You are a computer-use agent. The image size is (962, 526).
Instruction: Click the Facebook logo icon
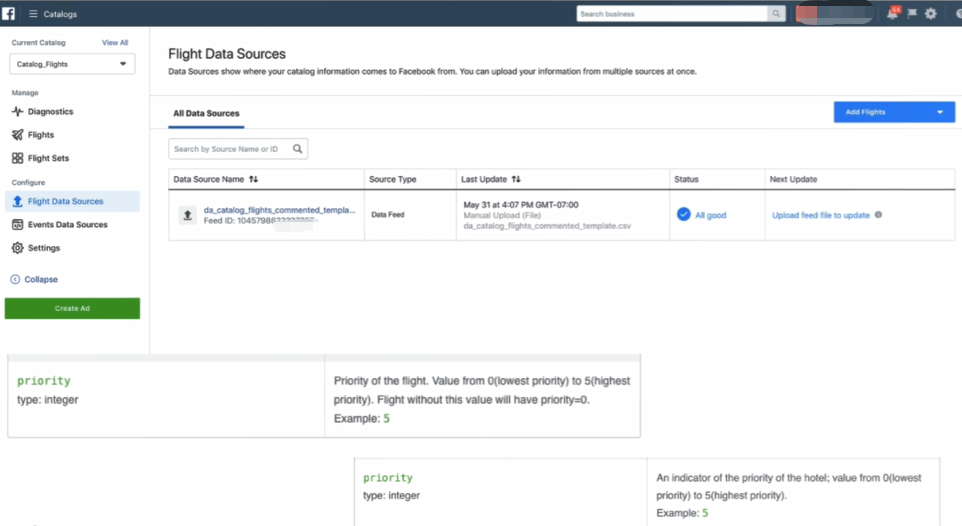8,14
